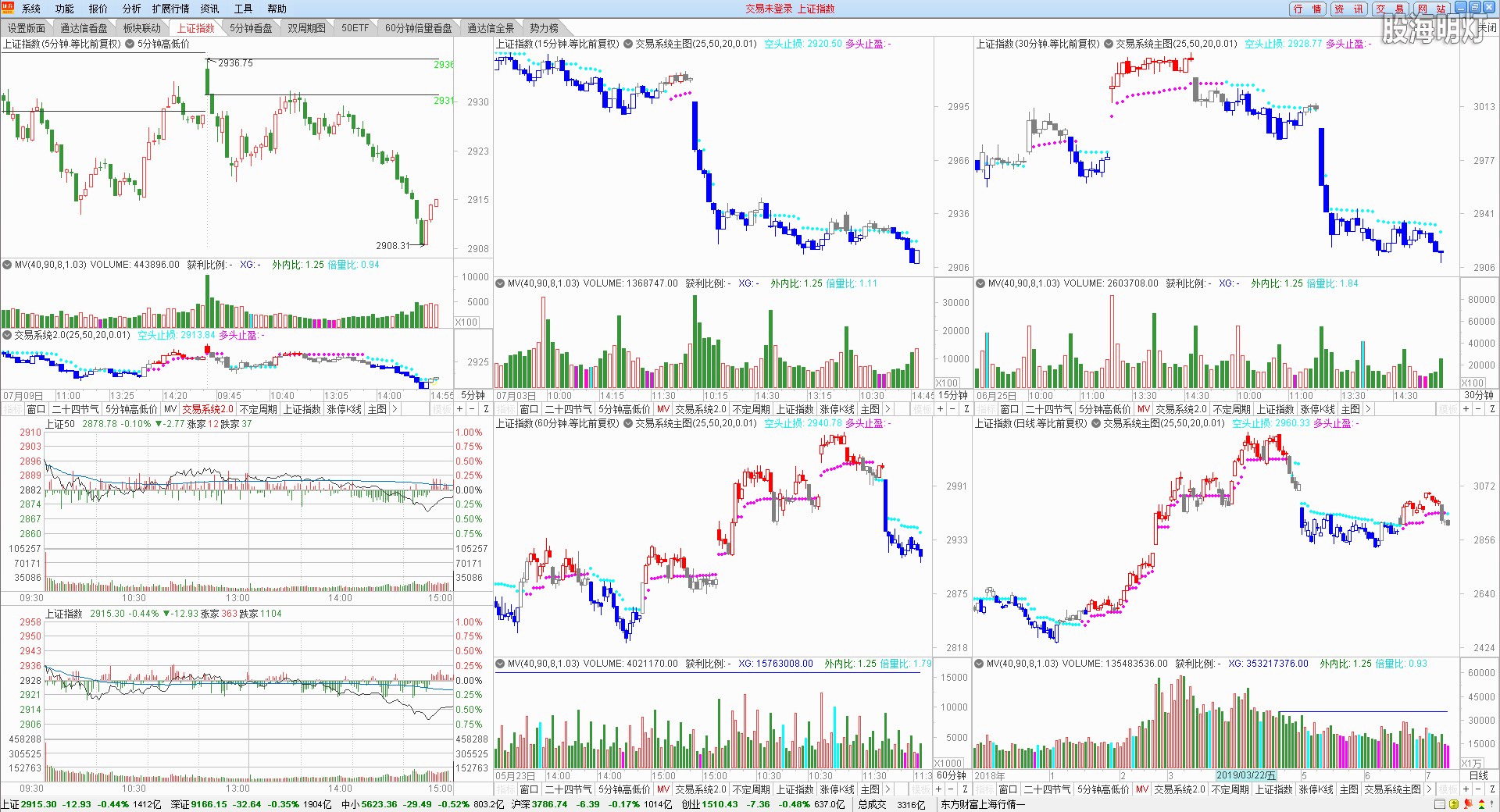Click the list window icon in status bar
Image resolution: width=1500 pixels, height=812 pixels.
pos(1440,804)
